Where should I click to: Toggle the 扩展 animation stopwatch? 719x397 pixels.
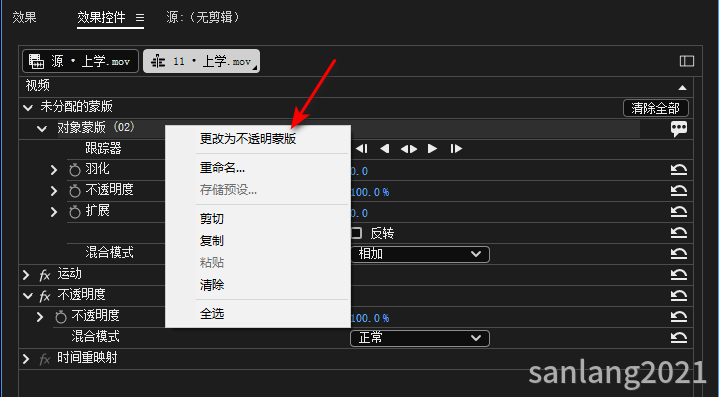75,212
